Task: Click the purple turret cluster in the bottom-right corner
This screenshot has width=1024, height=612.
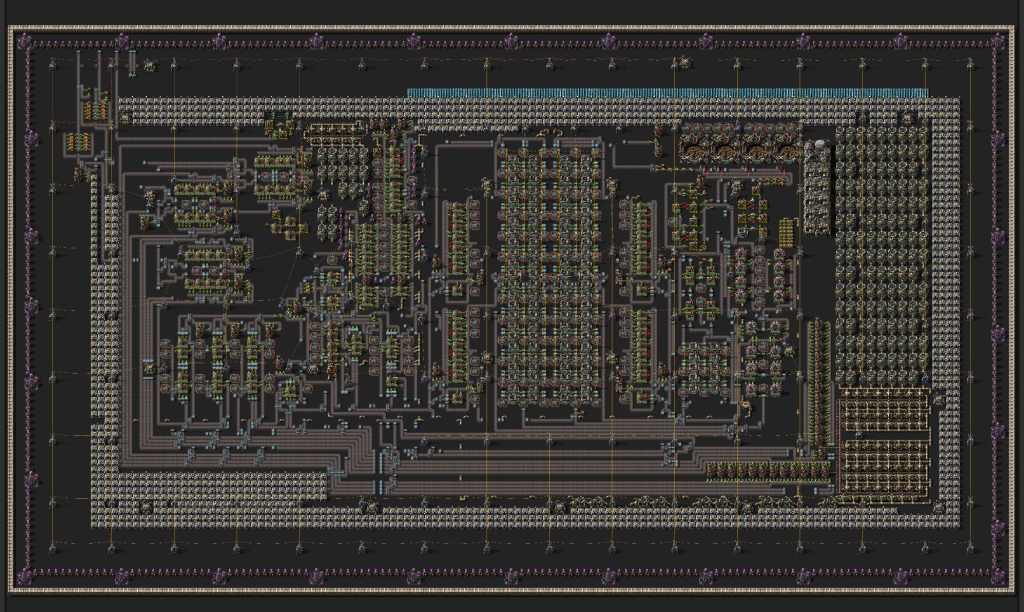Action: [999, 577]
